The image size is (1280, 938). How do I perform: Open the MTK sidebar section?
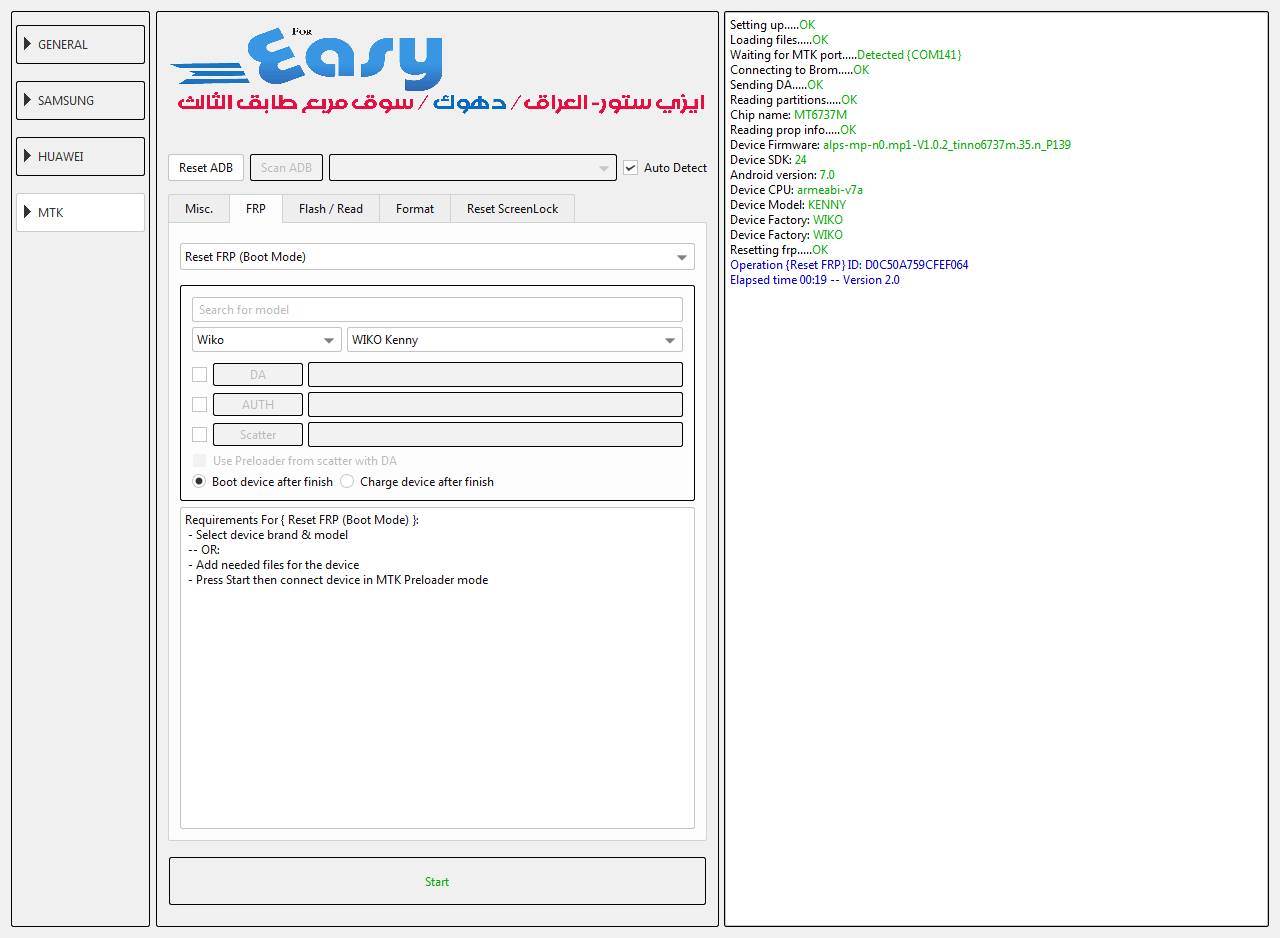80,213
